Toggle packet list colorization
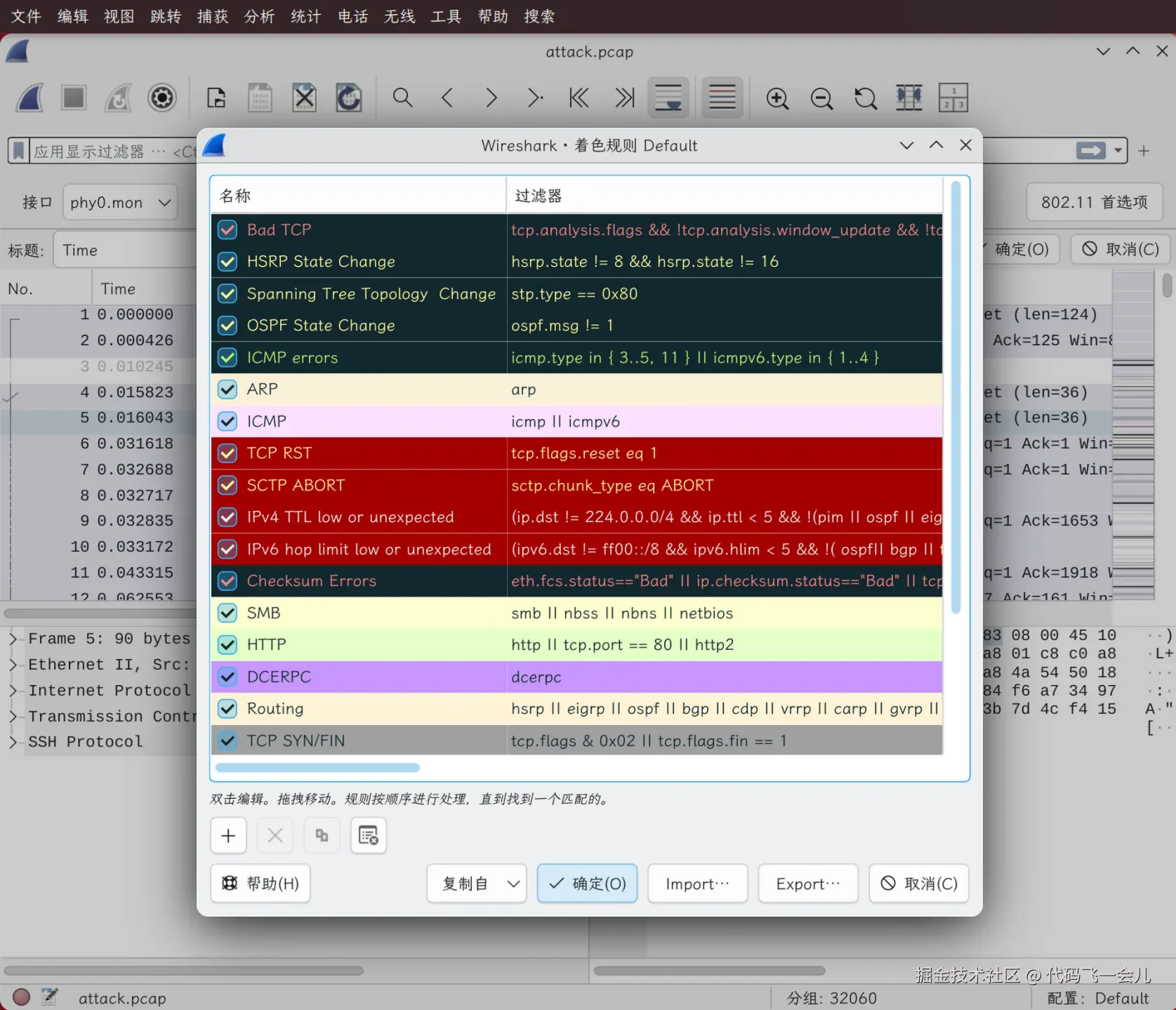 click(x=722, y=98)
